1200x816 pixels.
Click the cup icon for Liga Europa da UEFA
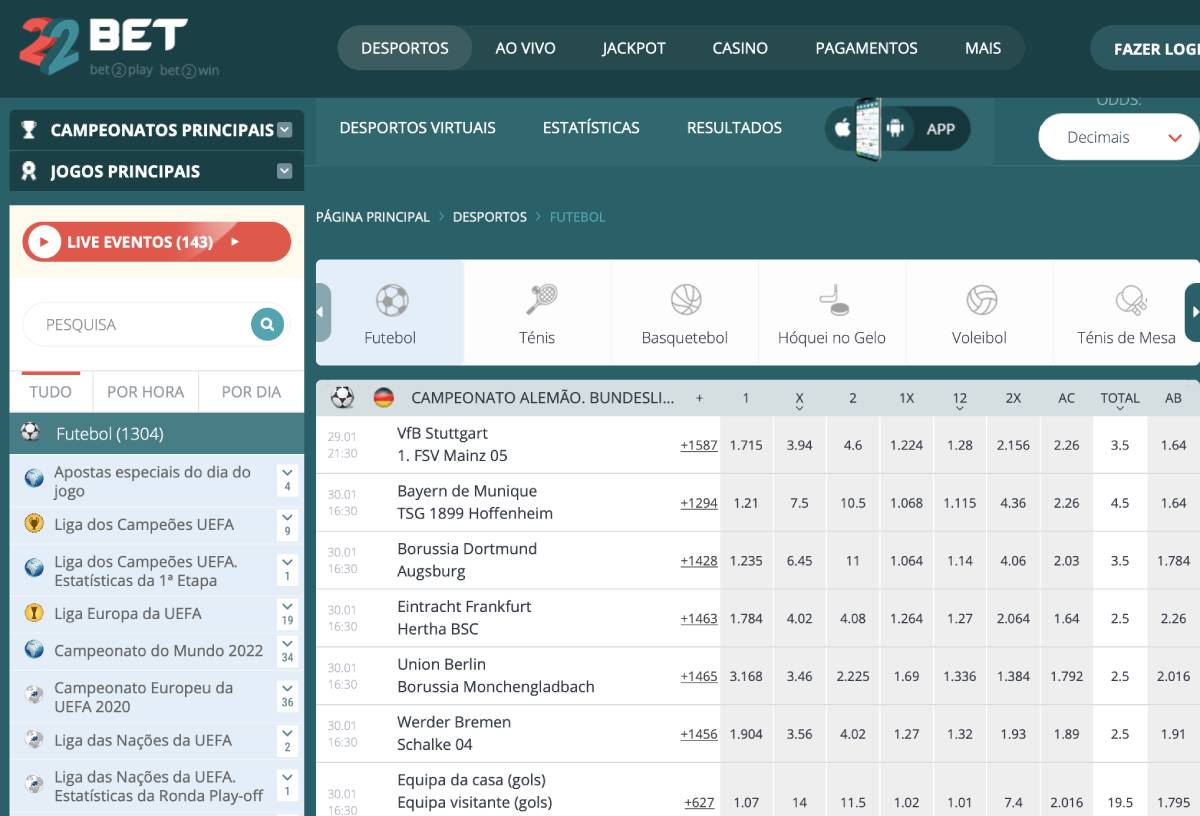coord(34,613)
